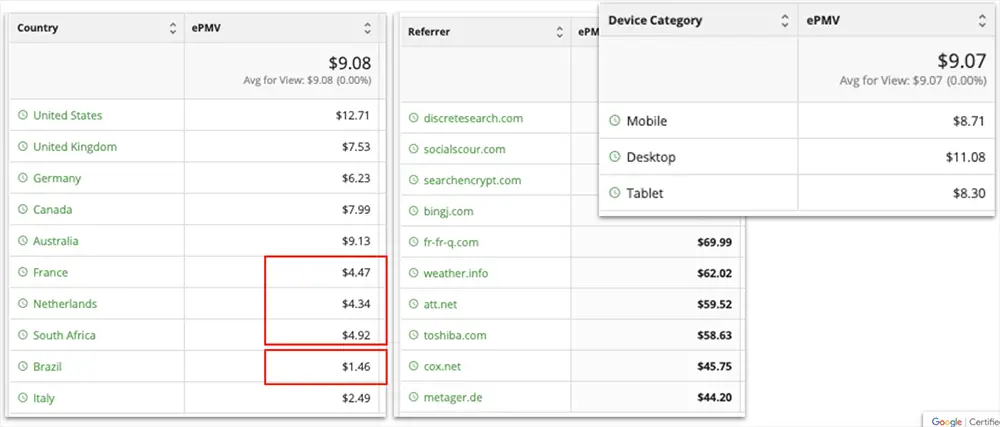Select the Mobile device category row

(x=797, y=120)
